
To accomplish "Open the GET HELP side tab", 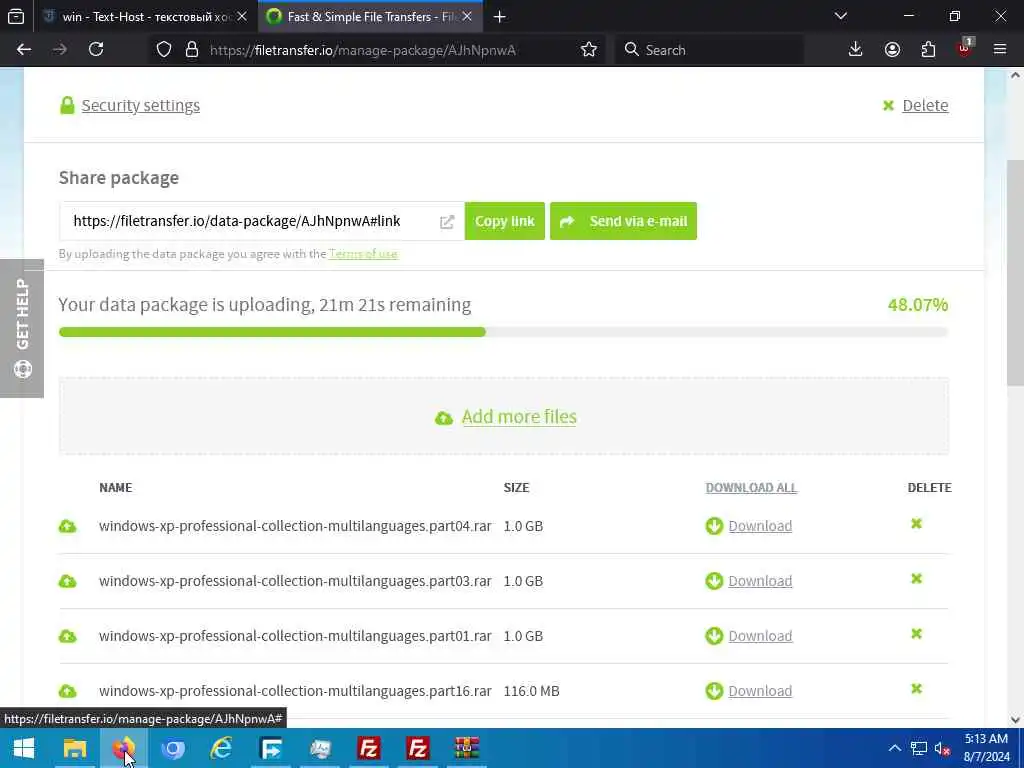I will 22,328.
